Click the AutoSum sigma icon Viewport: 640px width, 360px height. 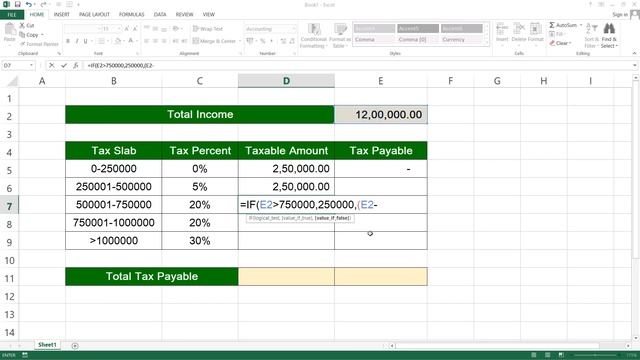[x=552, y=25]
